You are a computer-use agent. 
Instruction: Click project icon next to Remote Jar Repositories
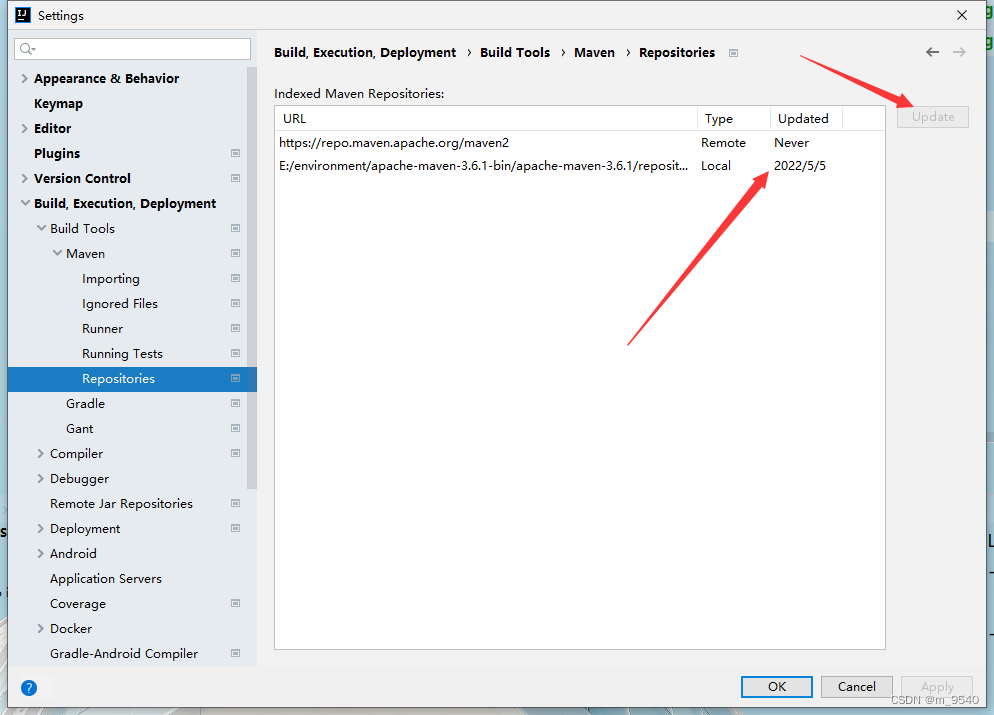[235, 504]
